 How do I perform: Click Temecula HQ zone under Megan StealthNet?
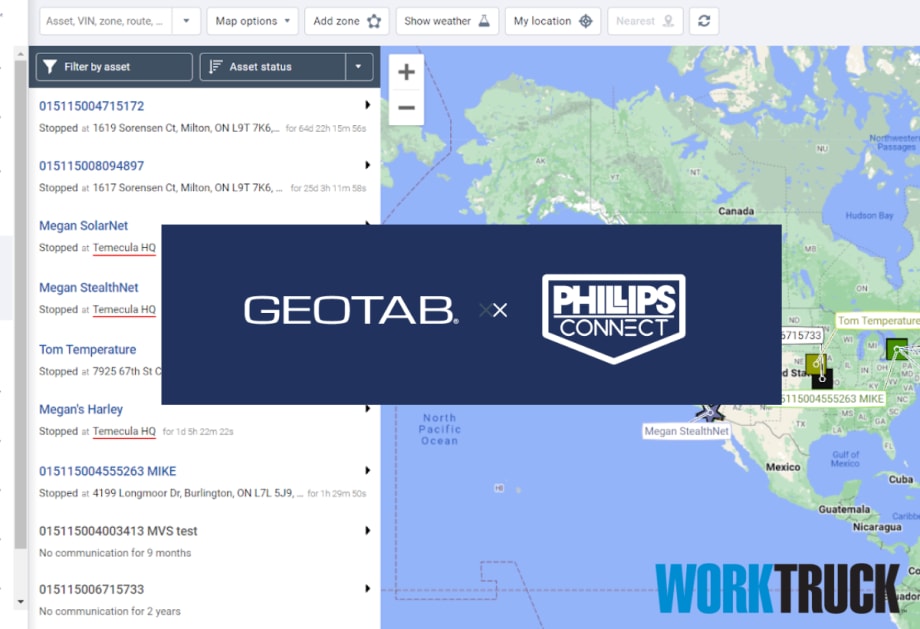[124, 309]
